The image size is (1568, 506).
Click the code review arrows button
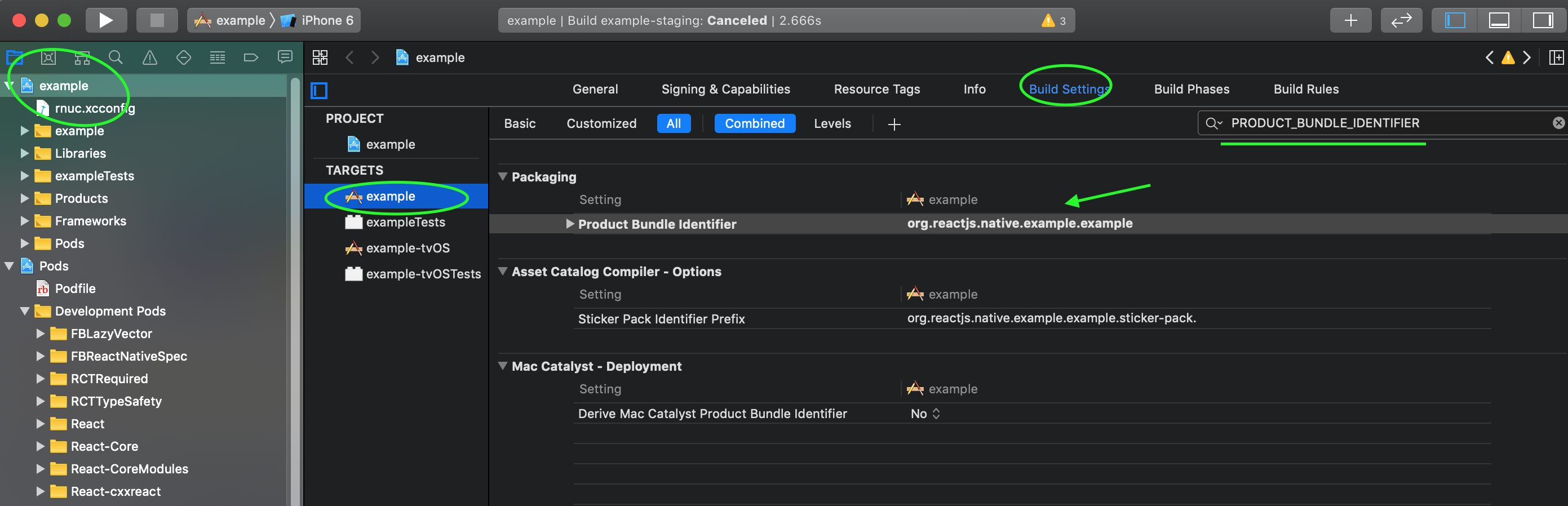point(1401,20)
